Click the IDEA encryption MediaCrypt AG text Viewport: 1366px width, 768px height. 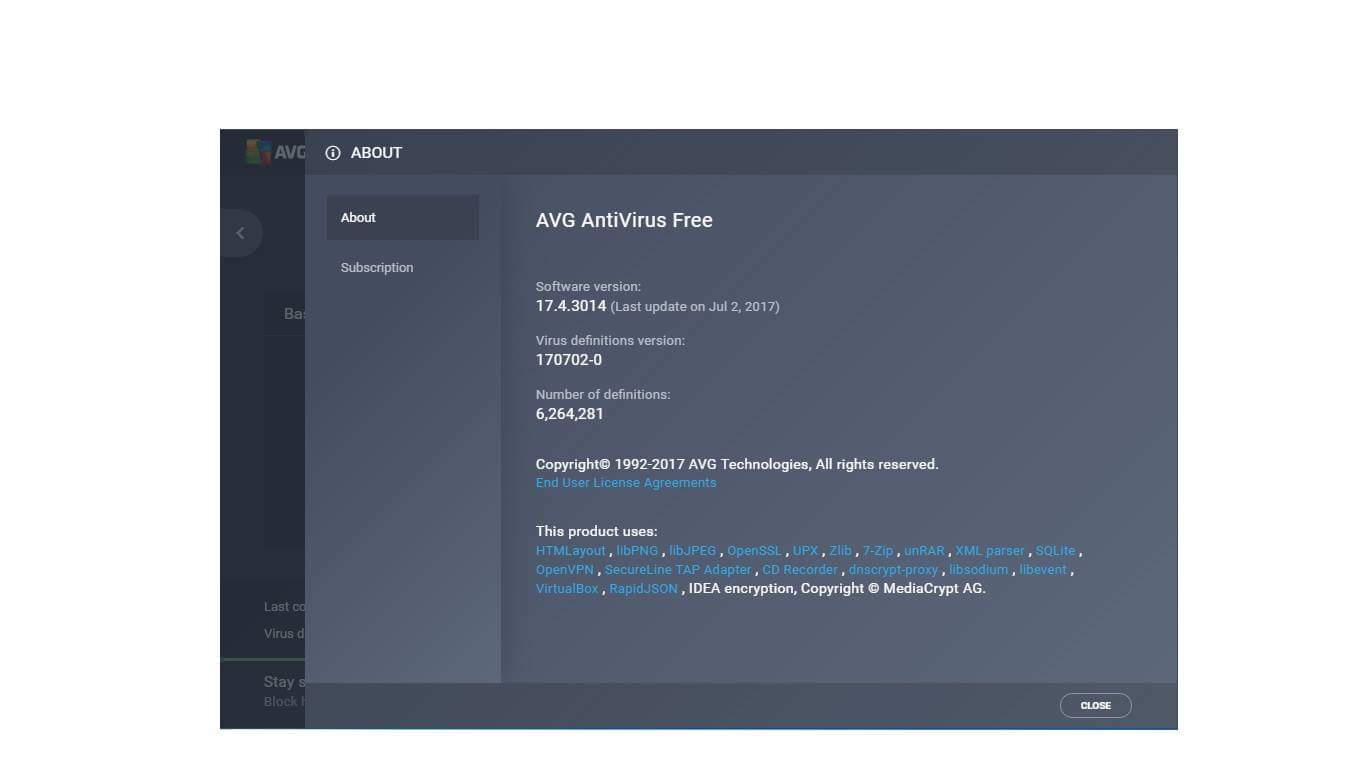click(x=837, y=589)
